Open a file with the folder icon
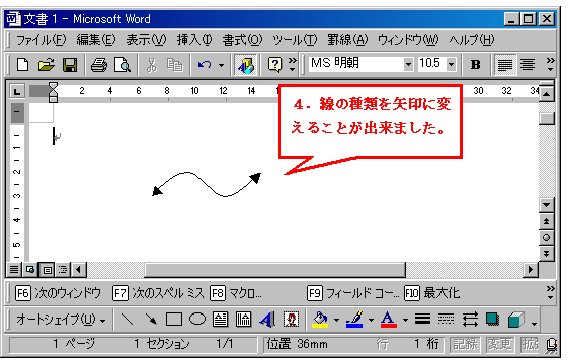 (x=46, y=65)
